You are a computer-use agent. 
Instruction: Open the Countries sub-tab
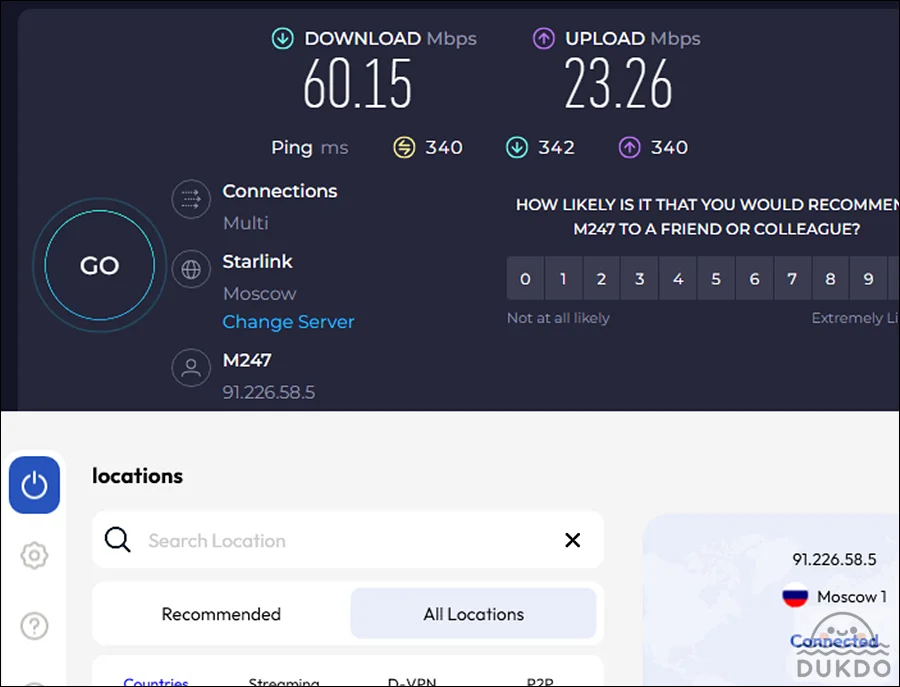156,682
